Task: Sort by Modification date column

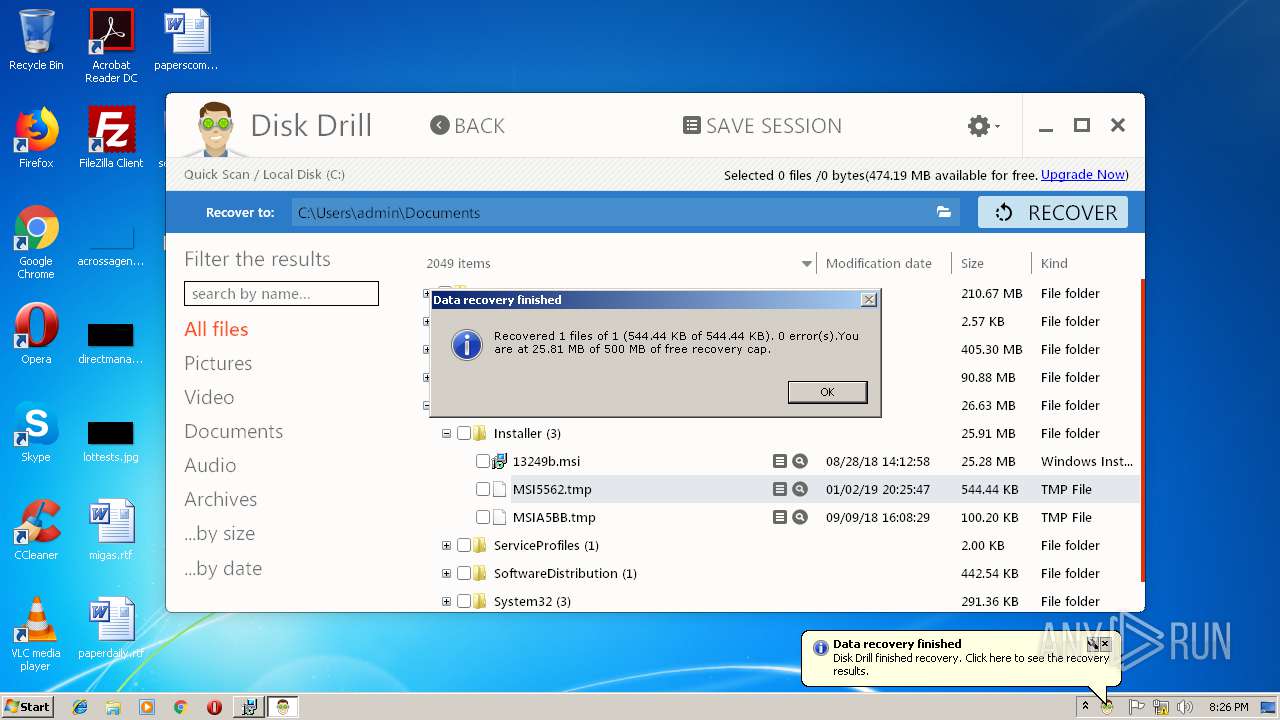Action: click(878, 263)
